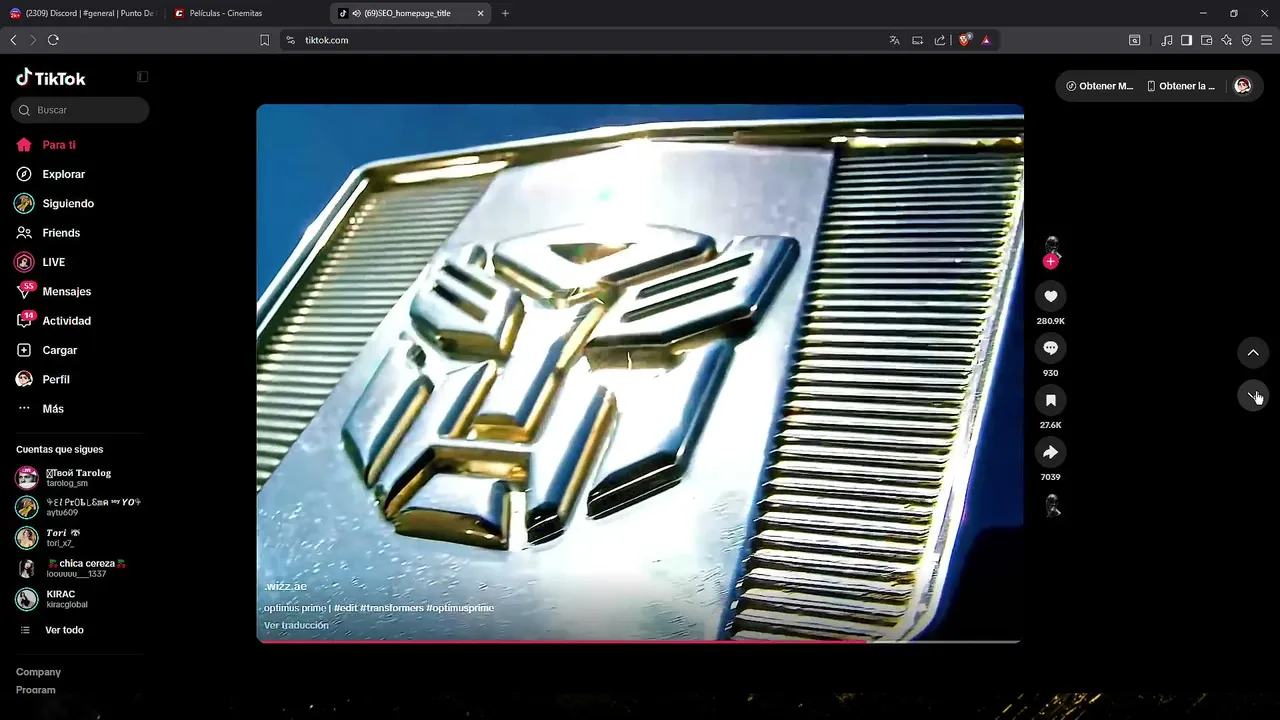Screen dimensions: 1280x720
Task: Click the Buscar search field
Action: coord(80,110)
